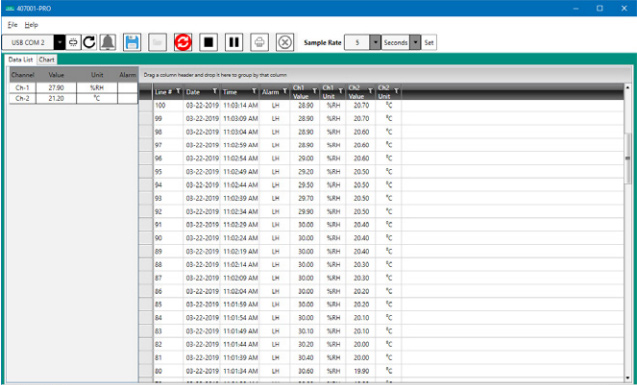
Task: Click Ch1 value 29.50 in row 94
Action: [x=306, y=185]
